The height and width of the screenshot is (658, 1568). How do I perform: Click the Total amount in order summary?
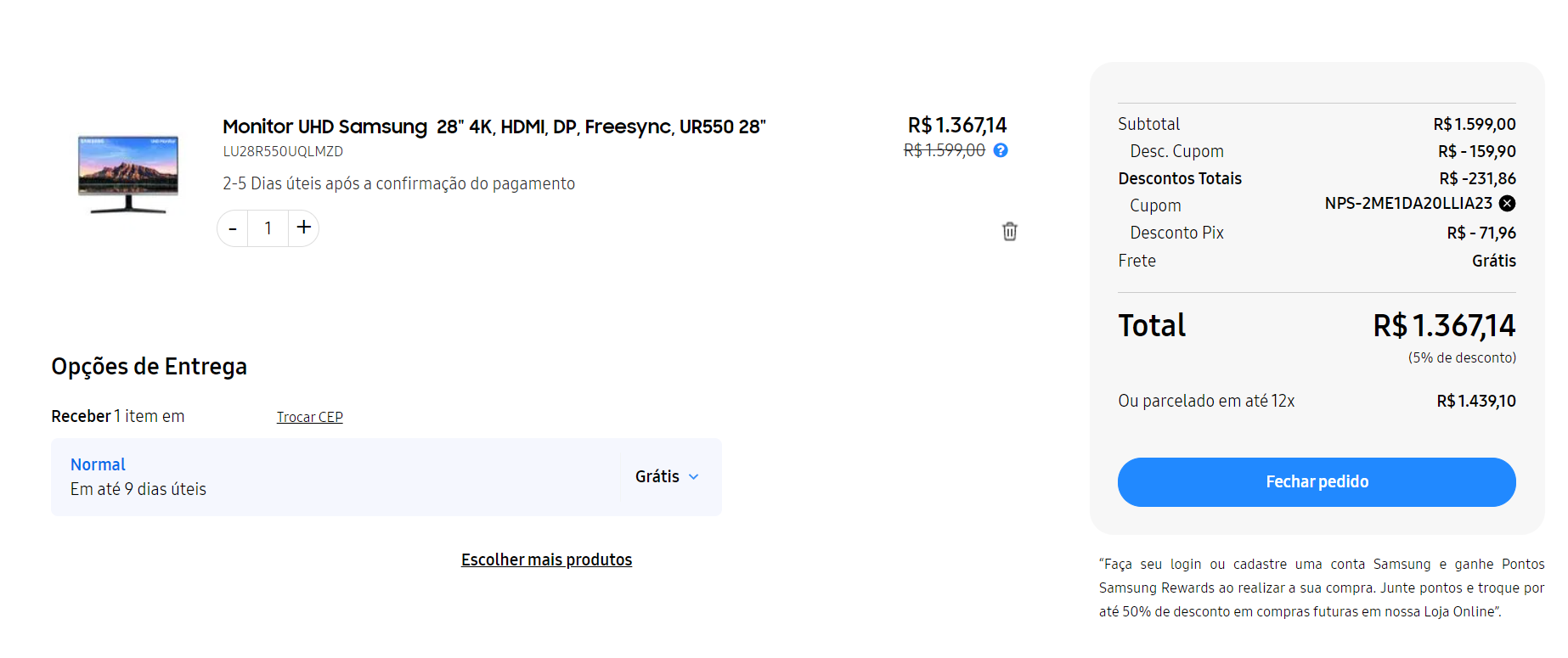tap(1444, 326)
